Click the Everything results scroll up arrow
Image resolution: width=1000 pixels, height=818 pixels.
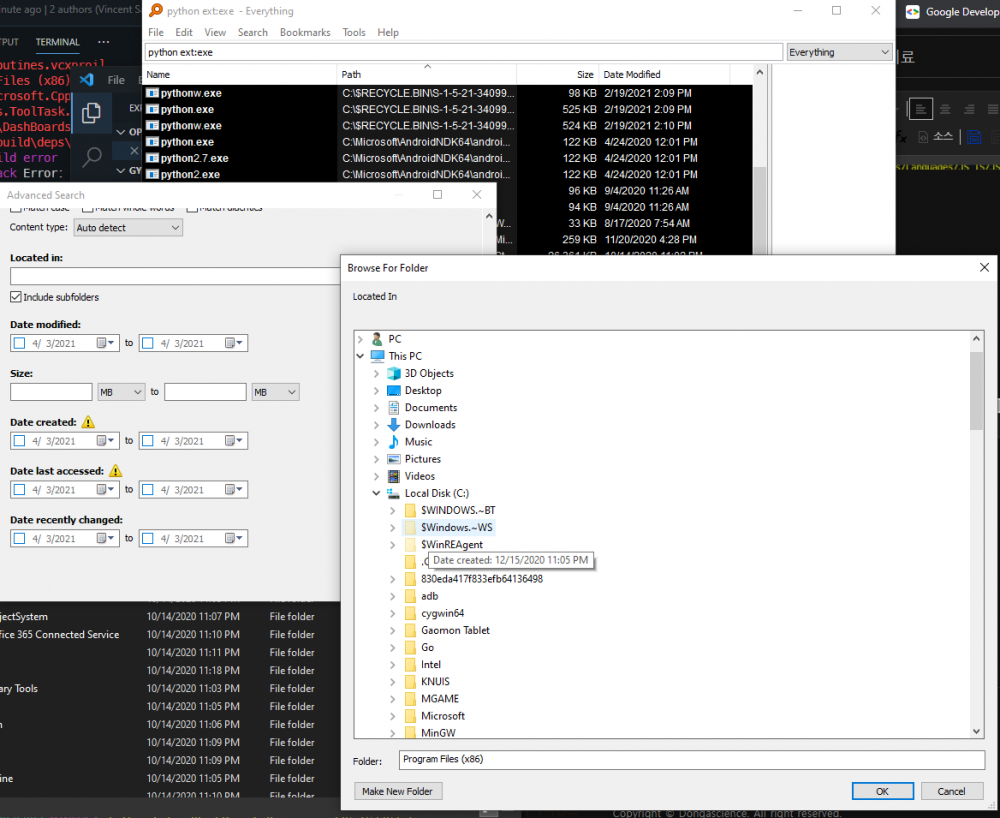tap(760, 73)
